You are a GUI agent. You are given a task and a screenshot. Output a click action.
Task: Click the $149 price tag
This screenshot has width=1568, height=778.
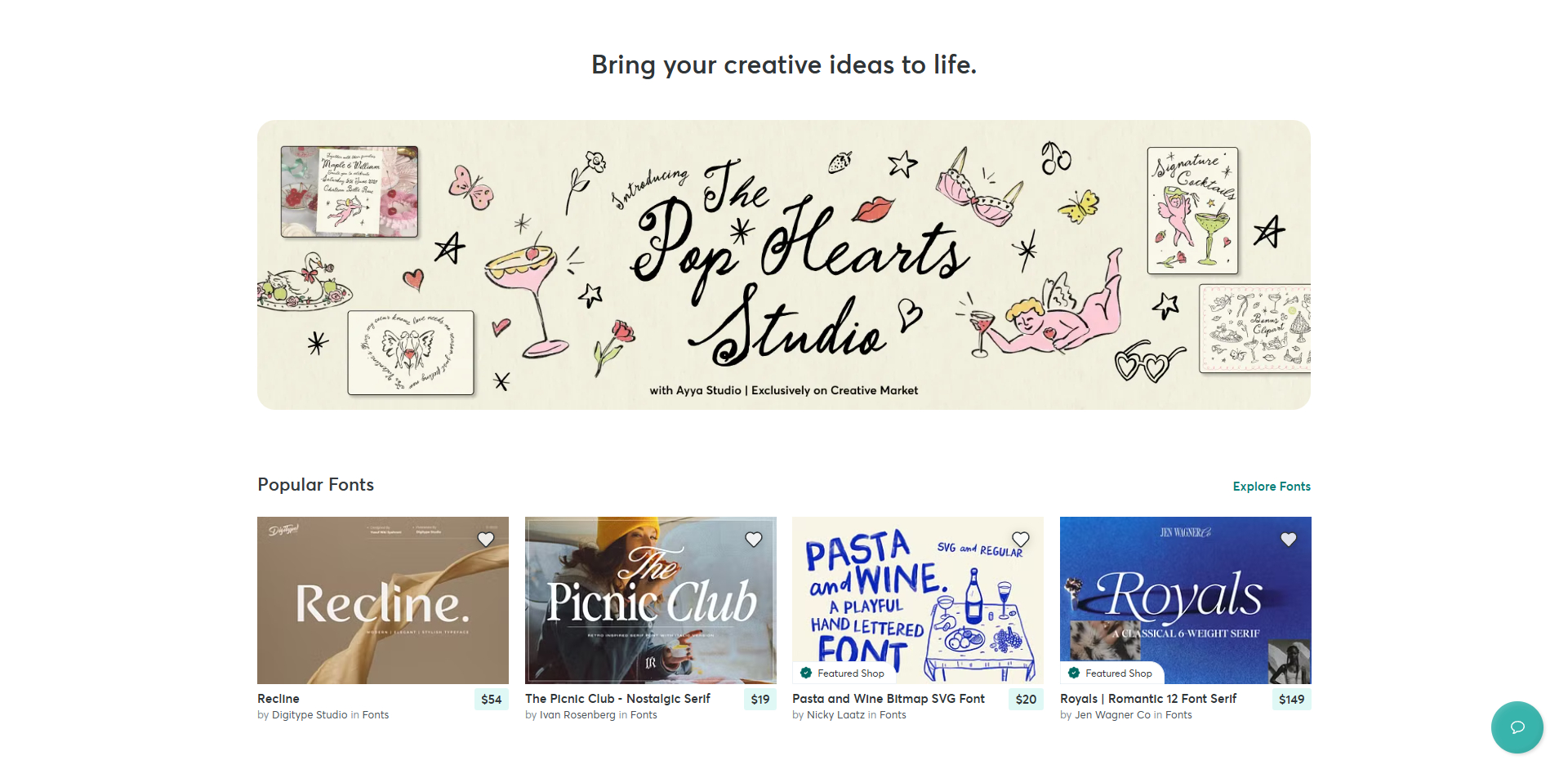[1292, 700]
